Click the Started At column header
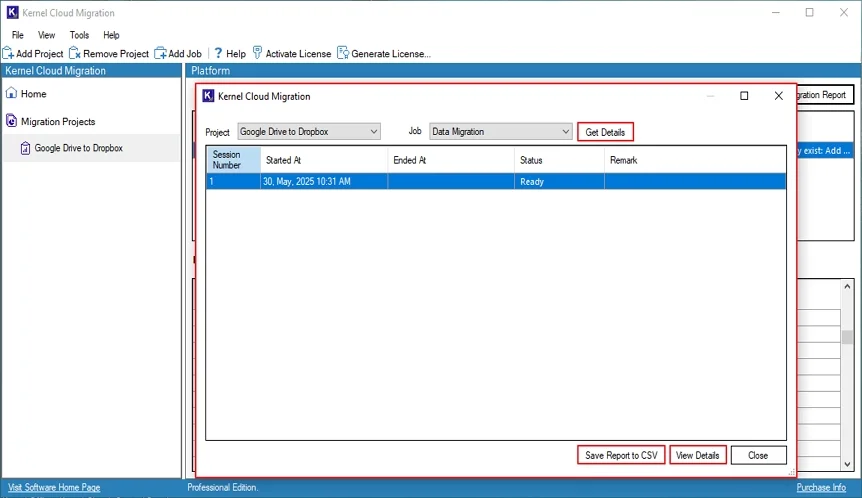Screen dimensions: 862x498 (324, 160)
